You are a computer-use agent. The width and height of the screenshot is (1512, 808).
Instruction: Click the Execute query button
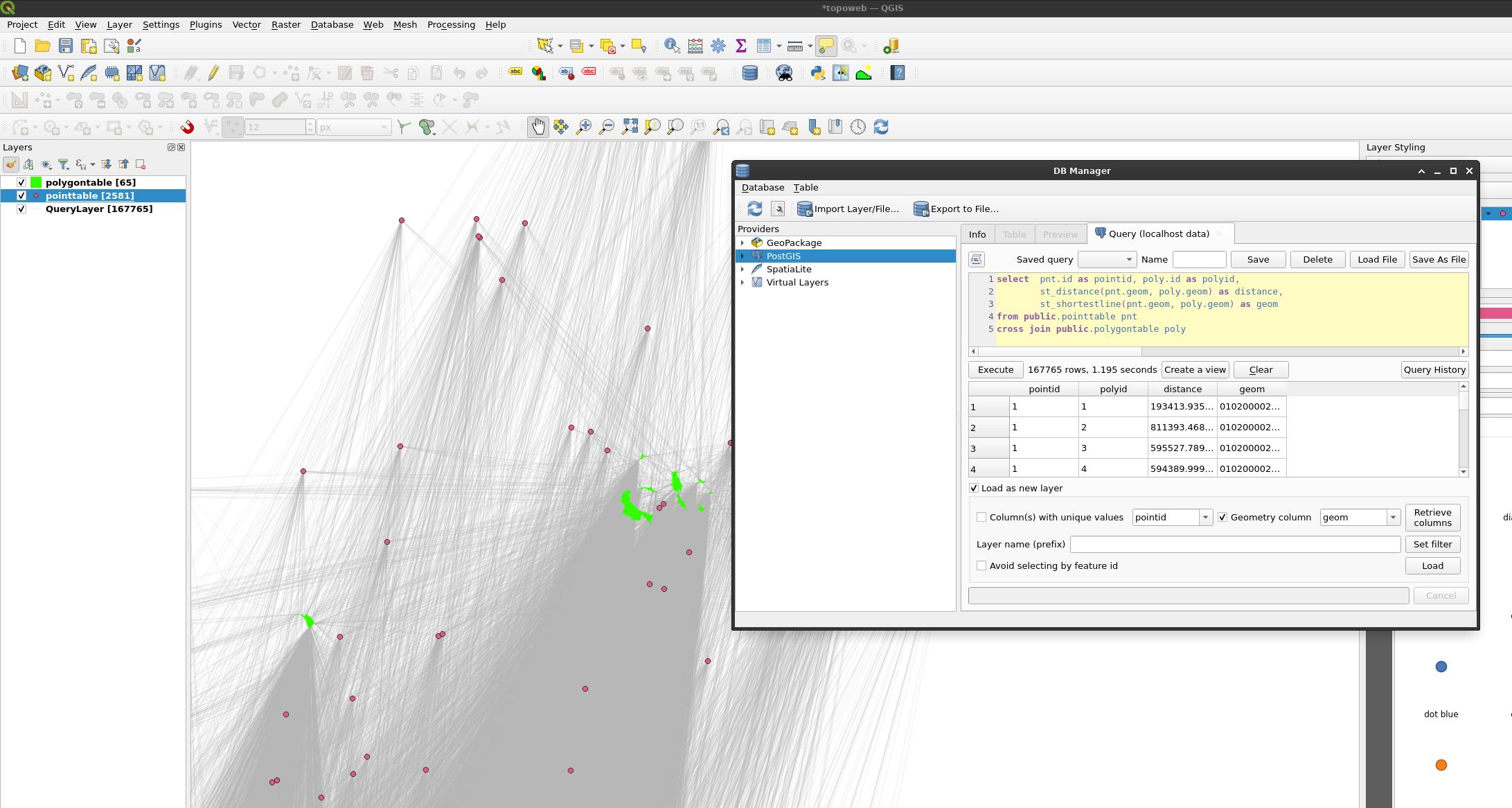coord(996,370)
